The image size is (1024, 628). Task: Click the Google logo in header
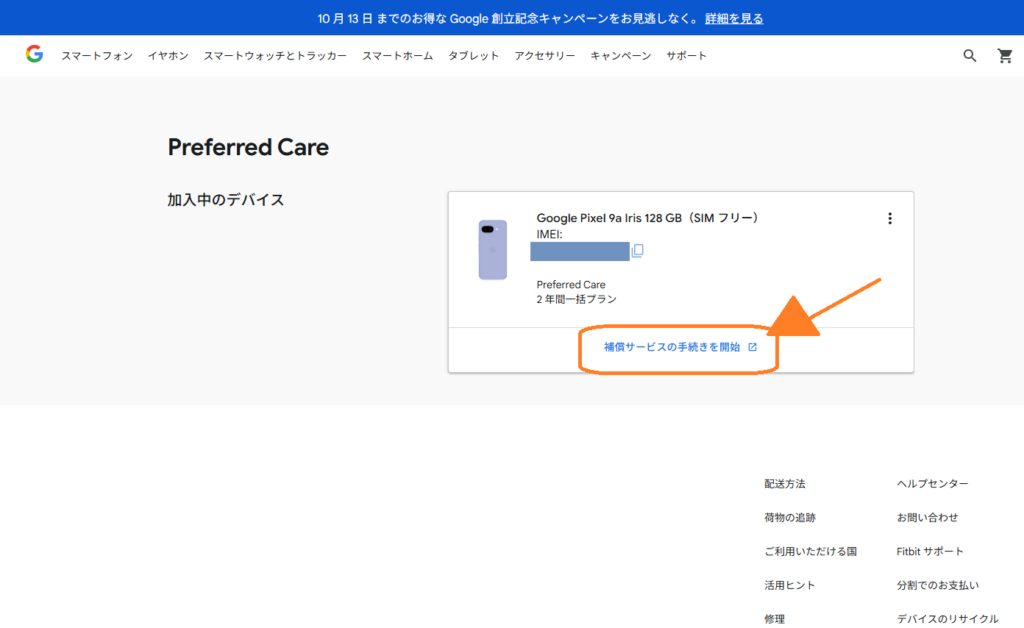pos(34,55)
